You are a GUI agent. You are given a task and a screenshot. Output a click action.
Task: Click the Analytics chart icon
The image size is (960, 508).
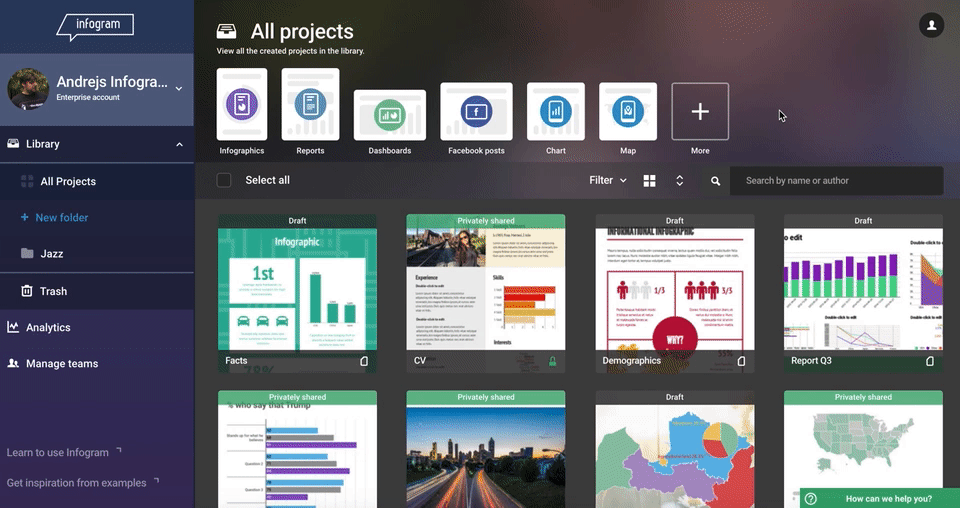point(13,327)
